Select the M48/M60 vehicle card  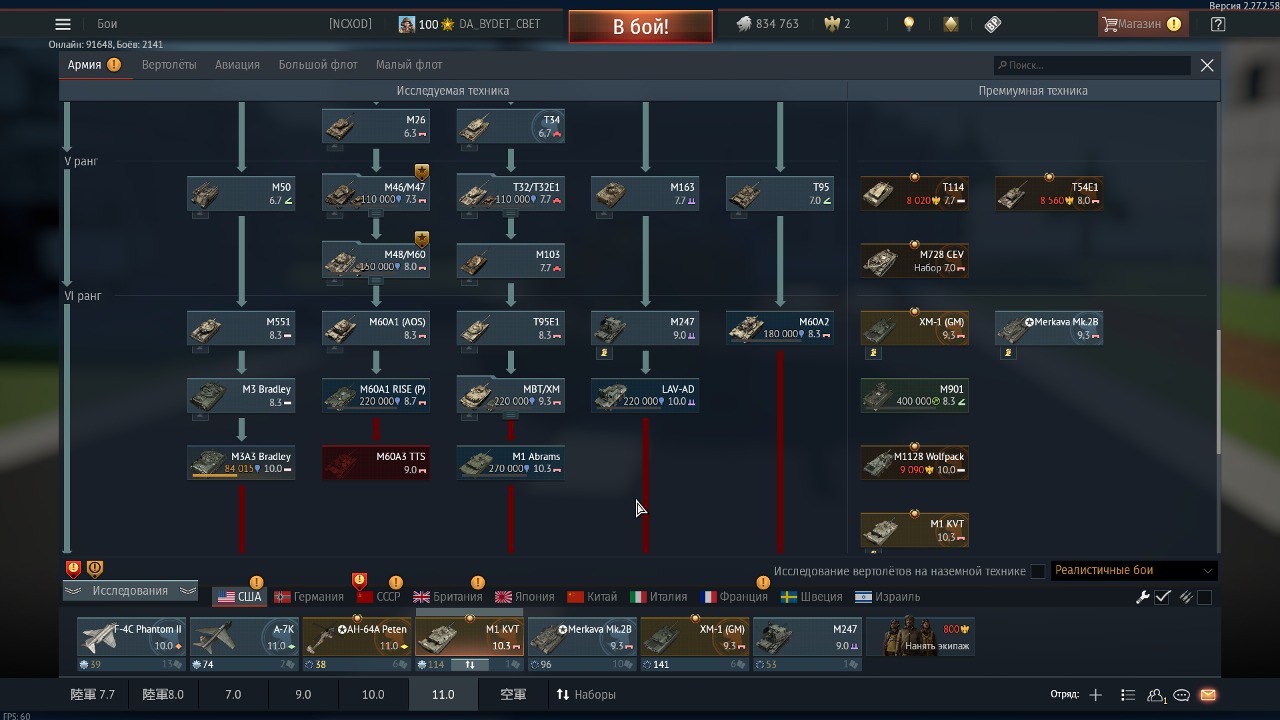(x=376, y=261)
